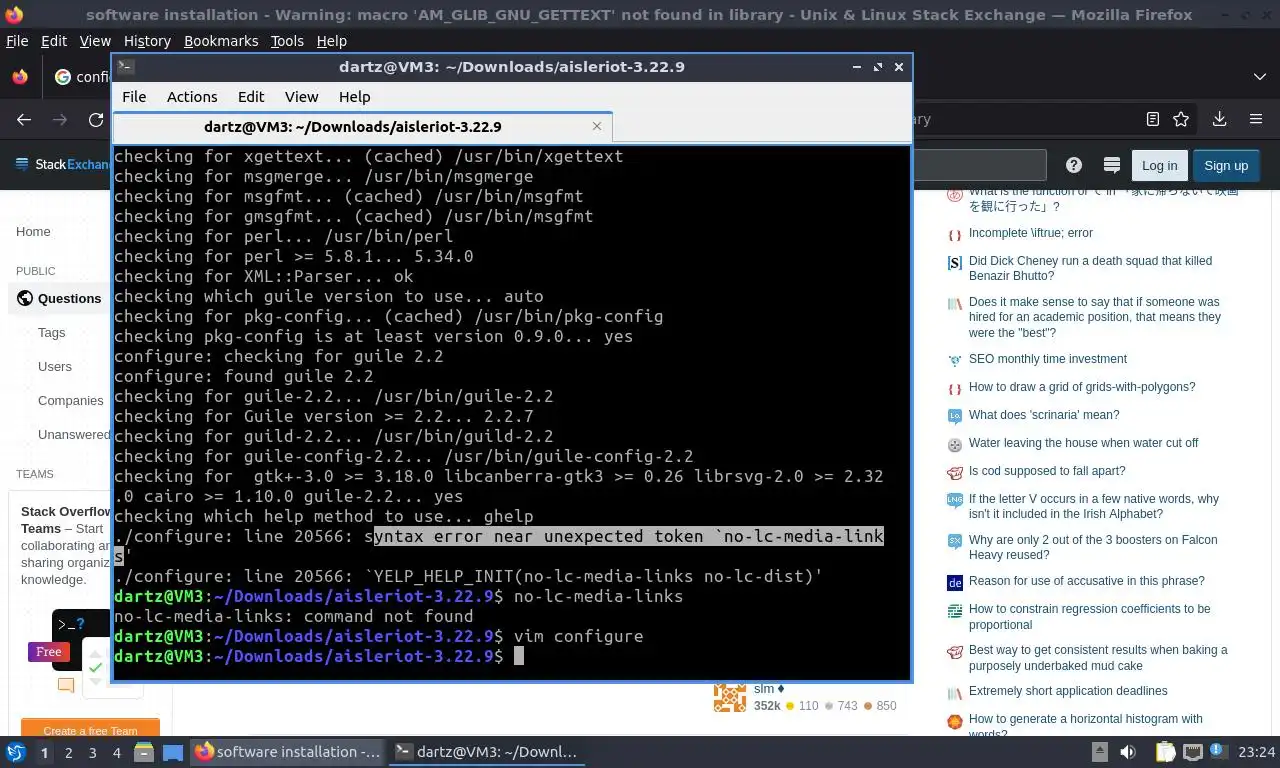Click the show desktop taskbar icon
Viewport: 1280px width, 768px height.
(172, 752)
